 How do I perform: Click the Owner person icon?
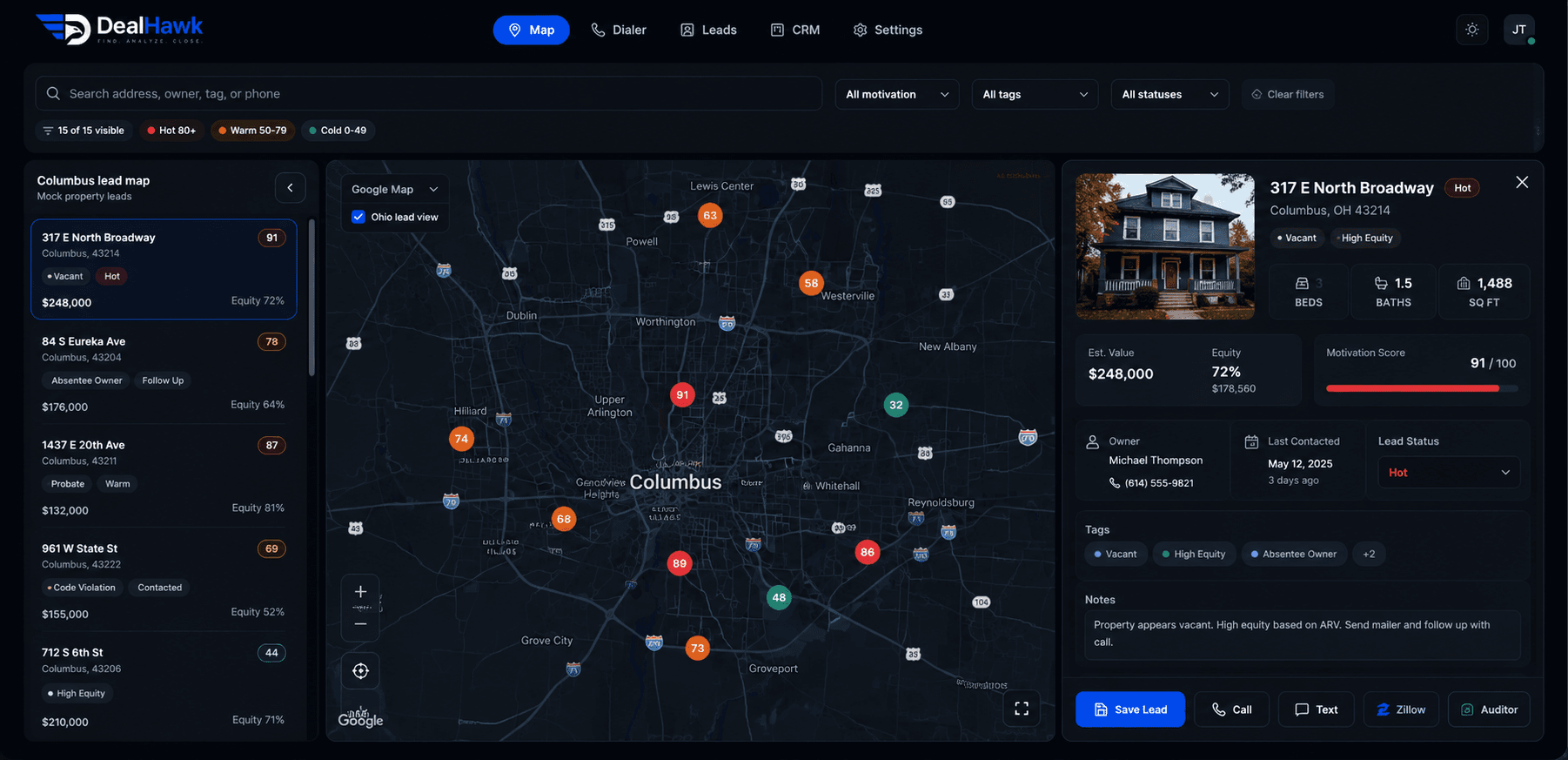[1093, 441]
